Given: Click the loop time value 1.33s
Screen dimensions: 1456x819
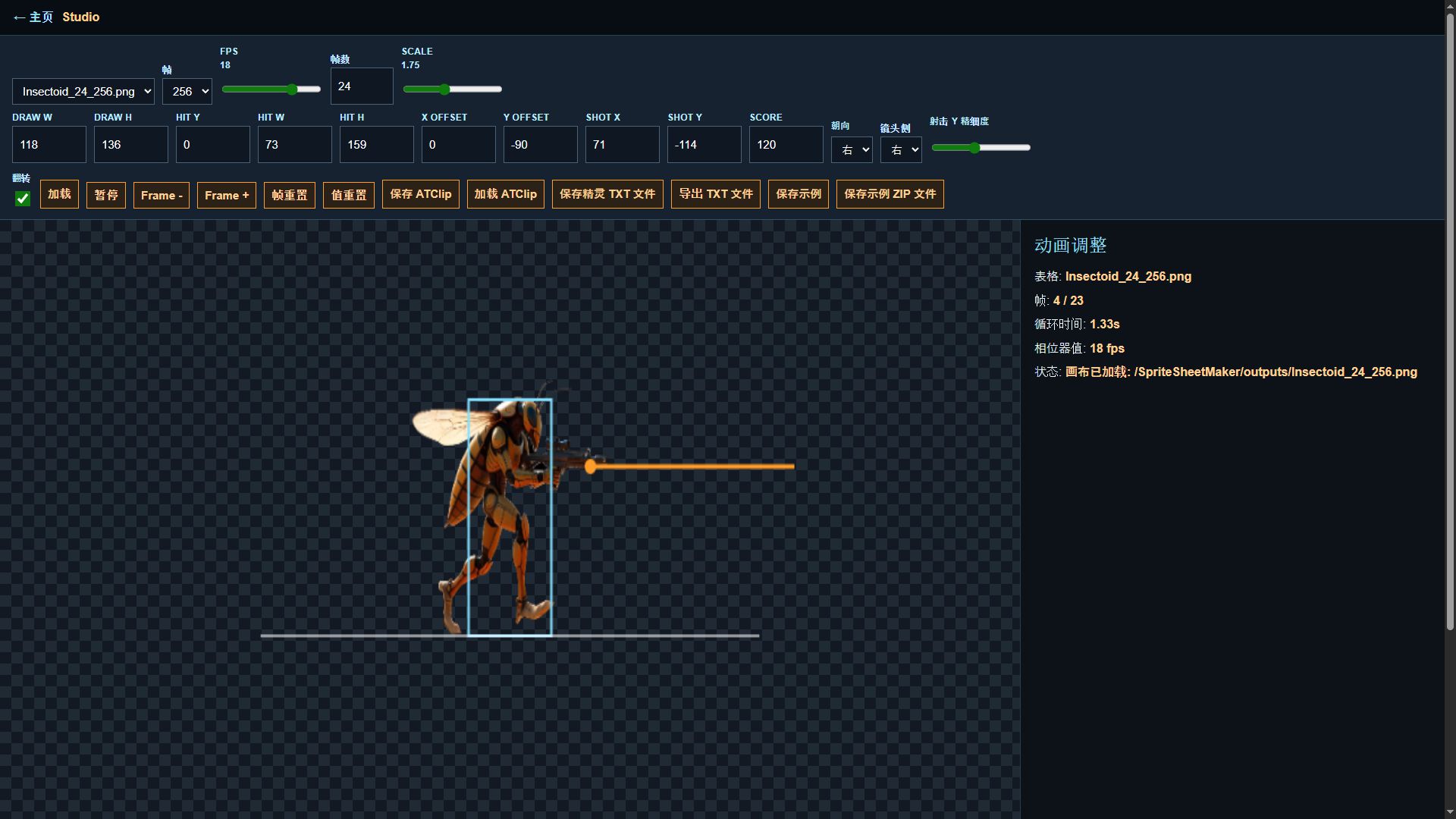Looking at the screenshot, I should [1105, 324].
